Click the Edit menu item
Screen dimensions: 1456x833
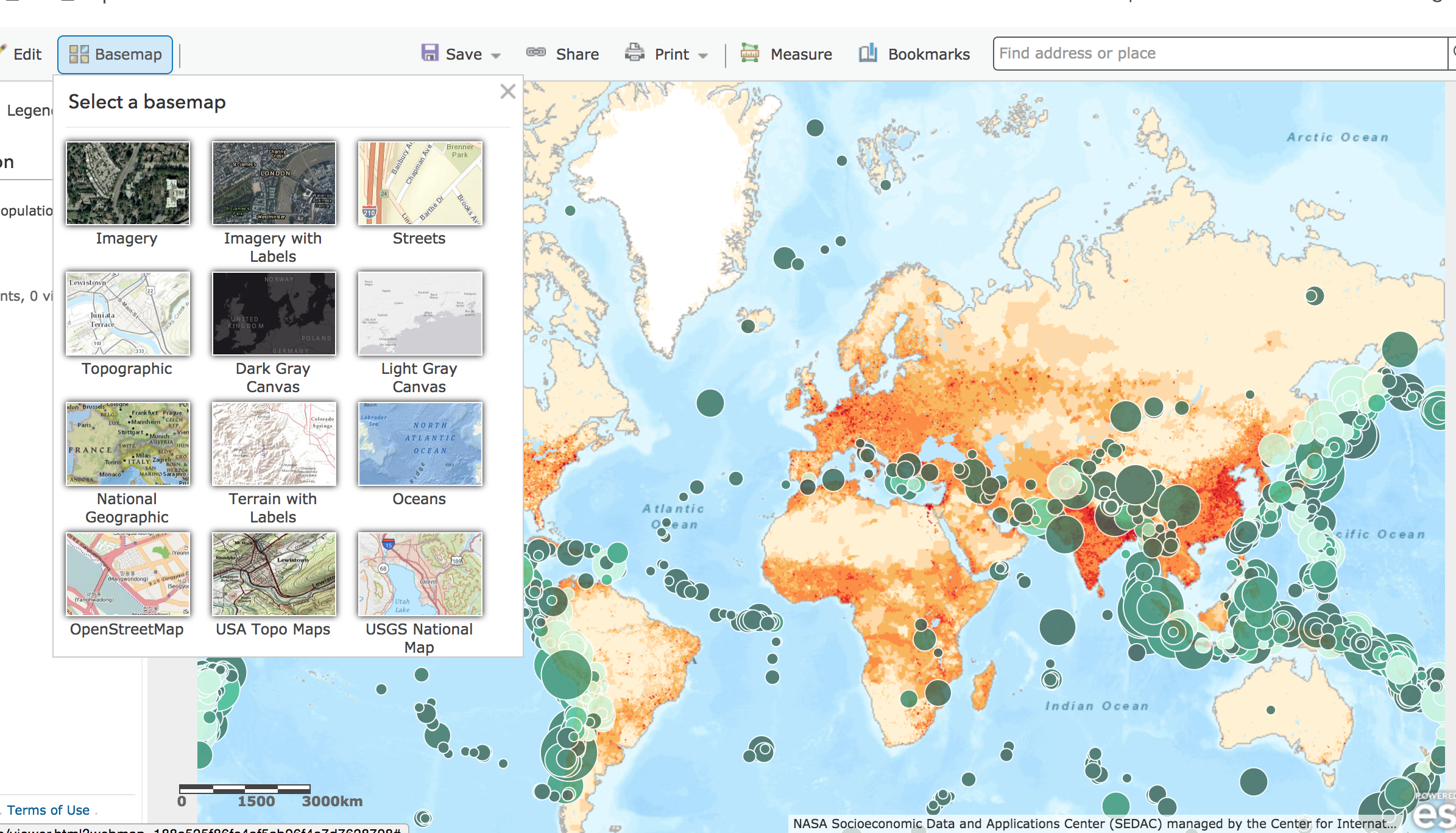[x=27, y=54]
